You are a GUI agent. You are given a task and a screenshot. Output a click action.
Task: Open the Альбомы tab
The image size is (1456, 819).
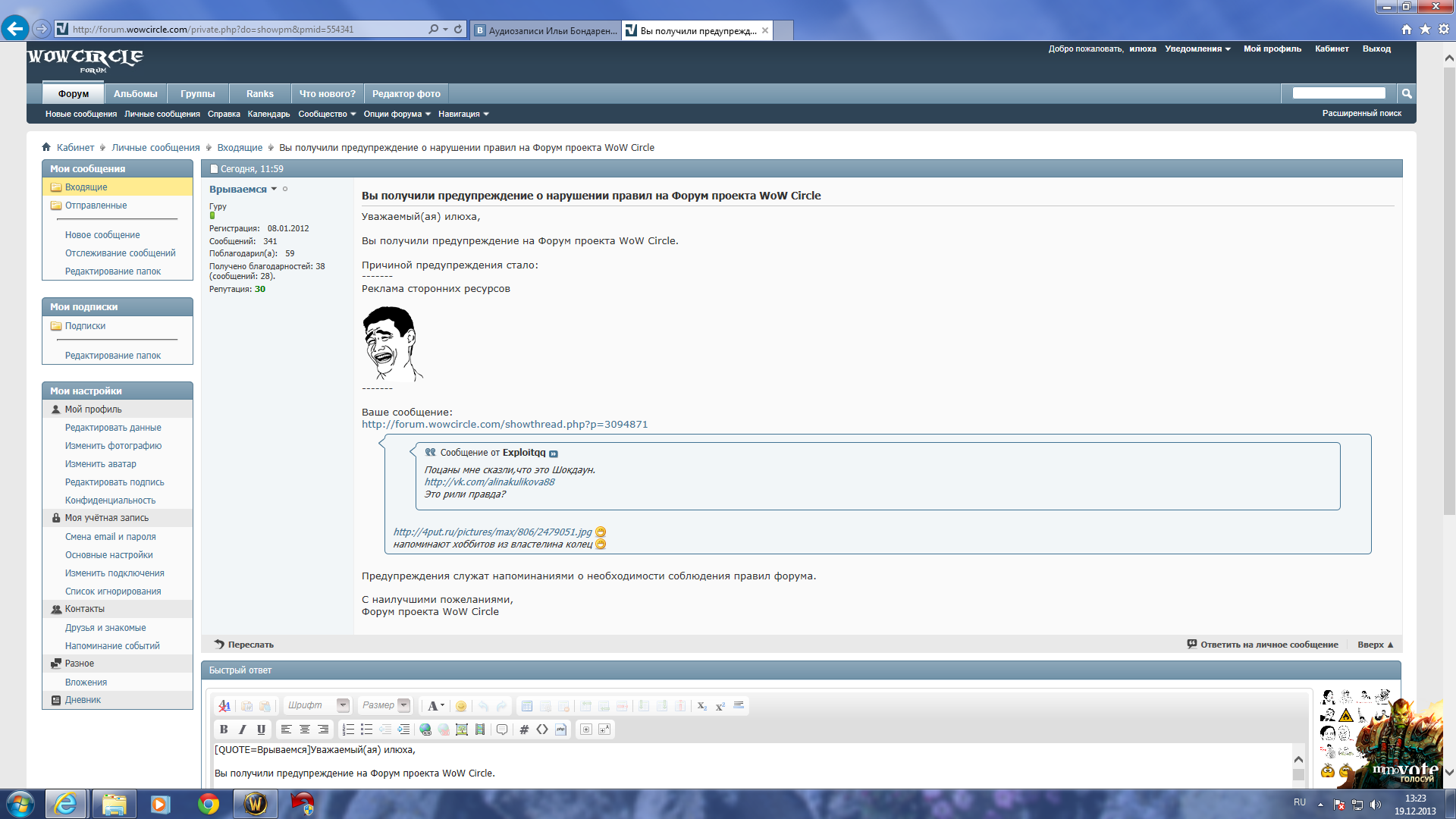pos(136,94)
